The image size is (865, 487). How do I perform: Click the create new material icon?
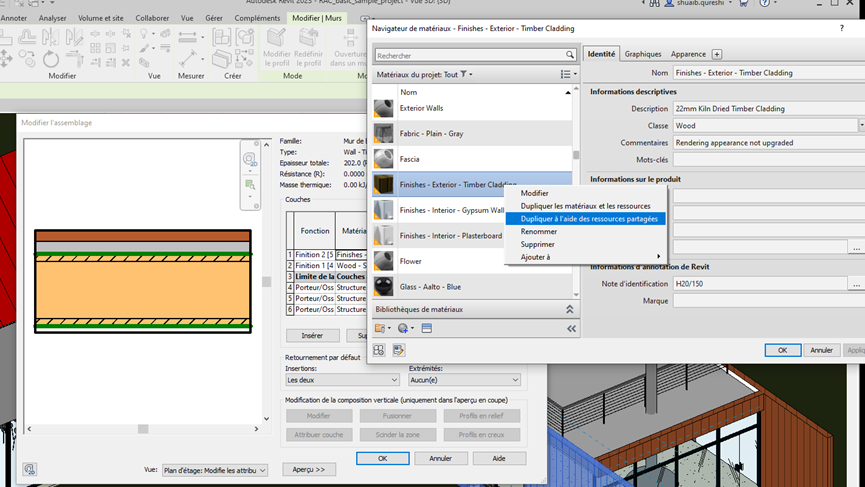point(405,328)
